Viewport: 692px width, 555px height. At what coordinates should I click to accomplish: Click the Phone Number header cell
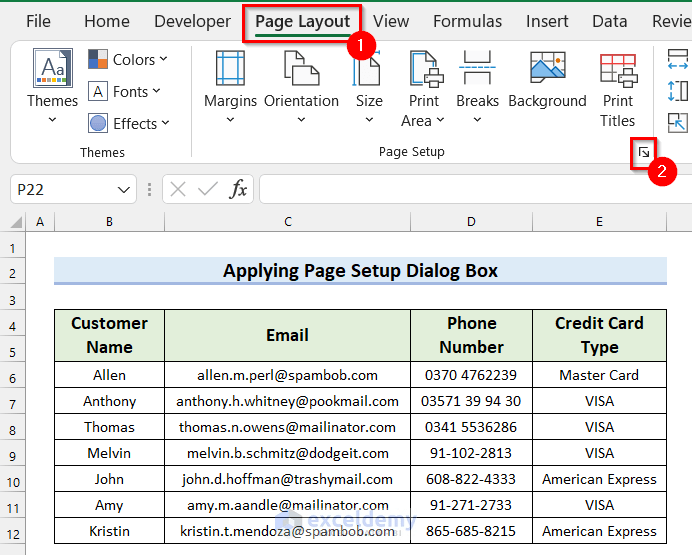(x=471, y=335)
